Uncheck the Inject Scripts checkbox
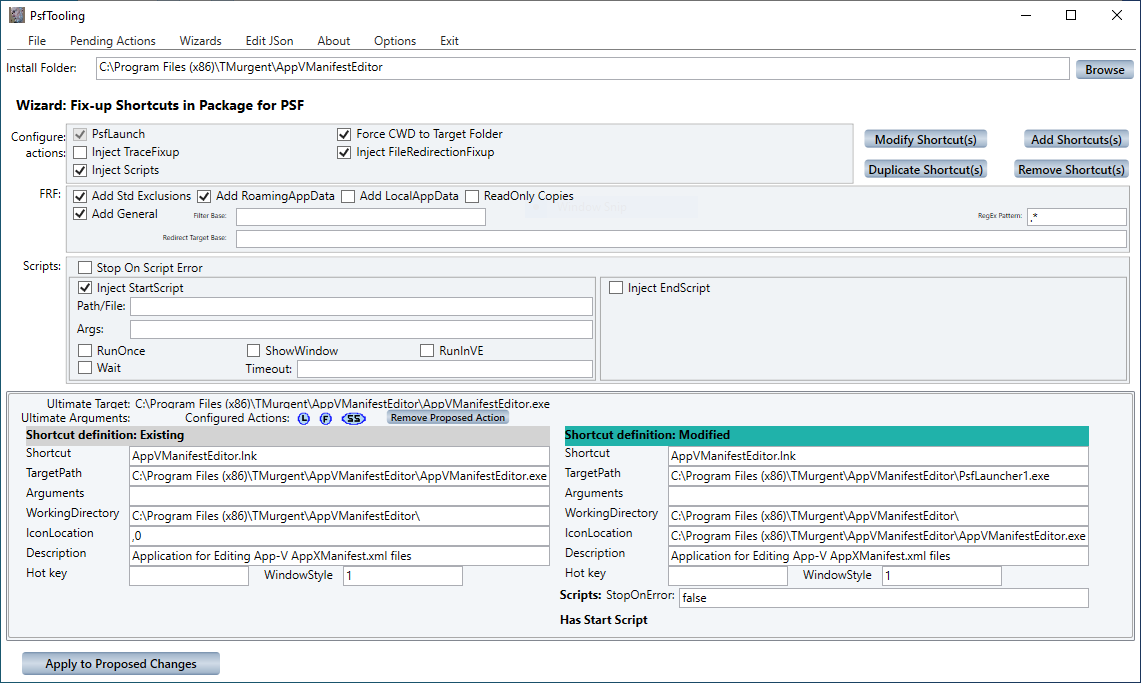Image resolution: width=1141 pixels, height=683 pixels. pyautogui.click(x=80, y=170)
